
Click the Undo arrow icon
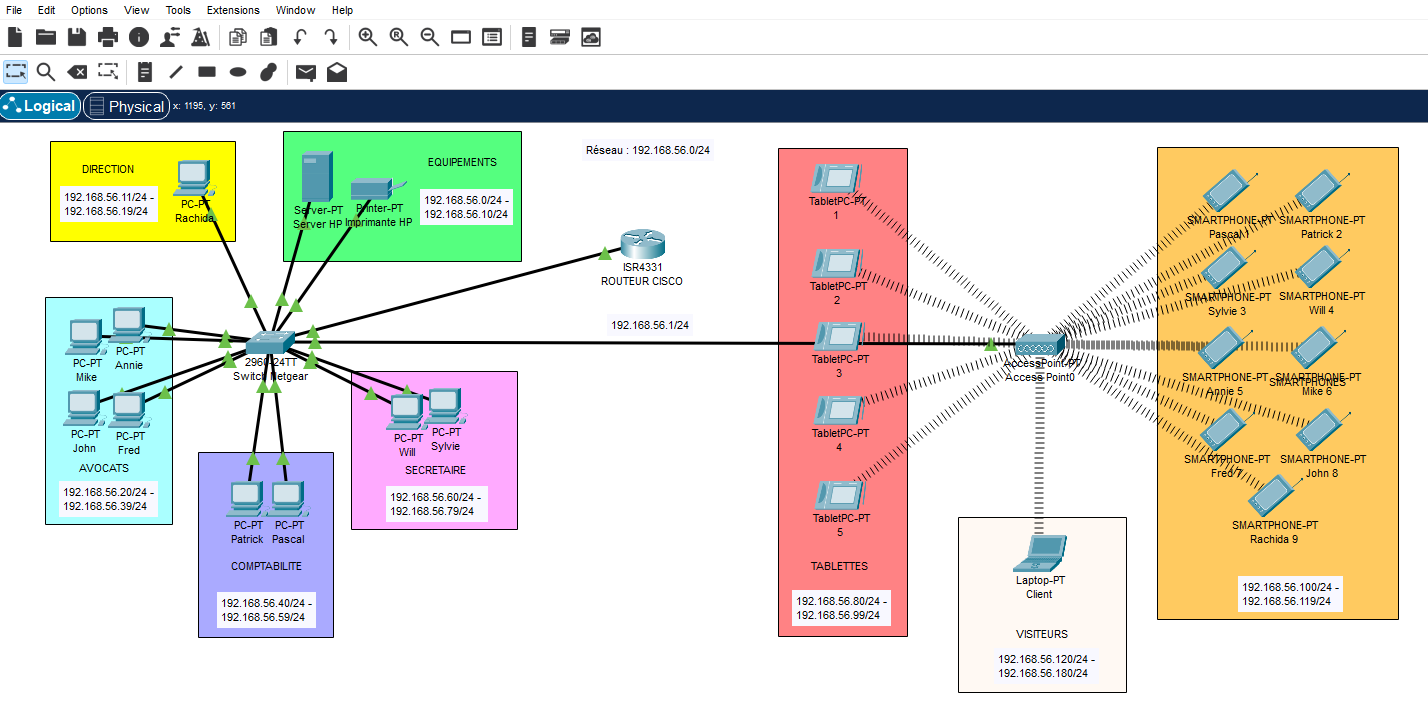(299, 38)
